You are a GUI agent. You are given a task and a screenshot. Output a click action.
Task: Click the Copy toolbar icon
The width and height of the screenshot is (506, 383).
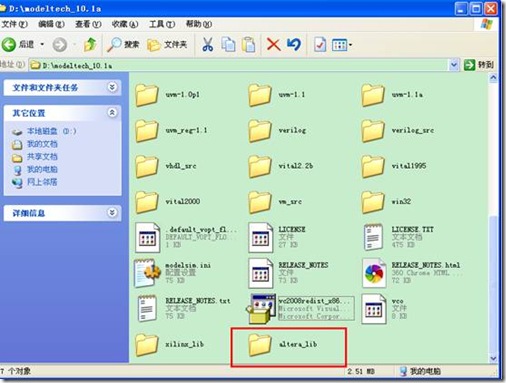tap(228, 44)
